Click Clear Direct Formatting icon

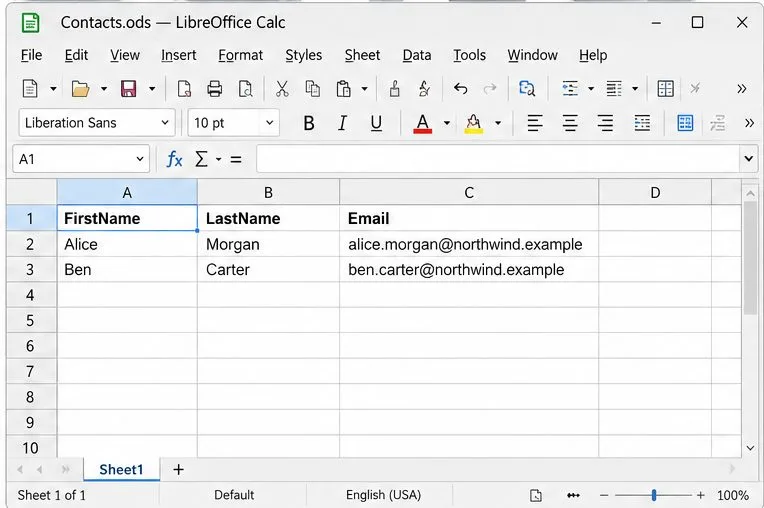point(424,89)
